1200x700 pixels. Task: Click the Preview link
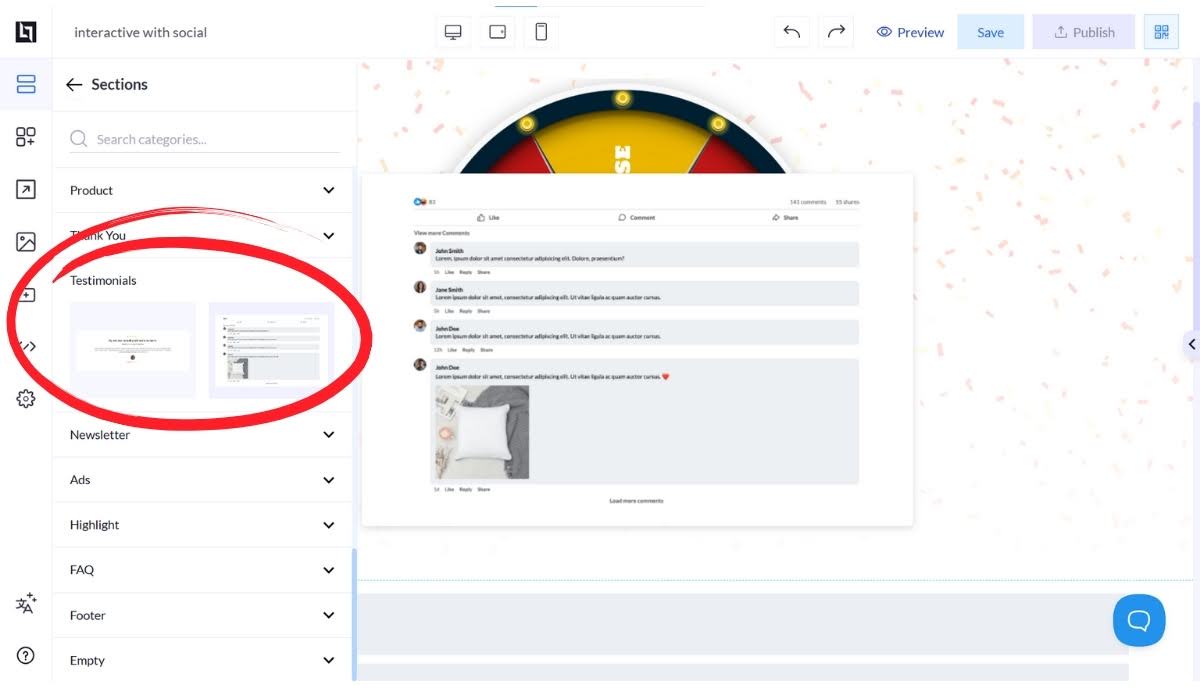(910, 32)
